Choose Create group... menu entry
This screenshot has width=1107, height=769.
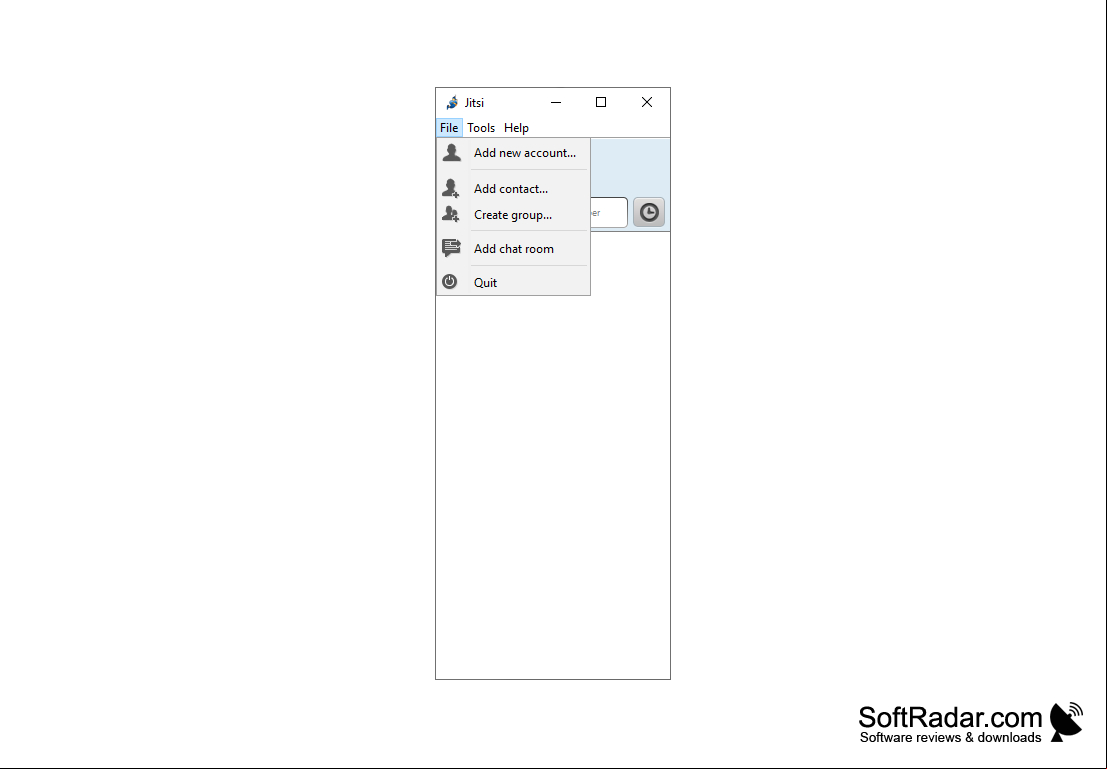click(x=513, y=215)
